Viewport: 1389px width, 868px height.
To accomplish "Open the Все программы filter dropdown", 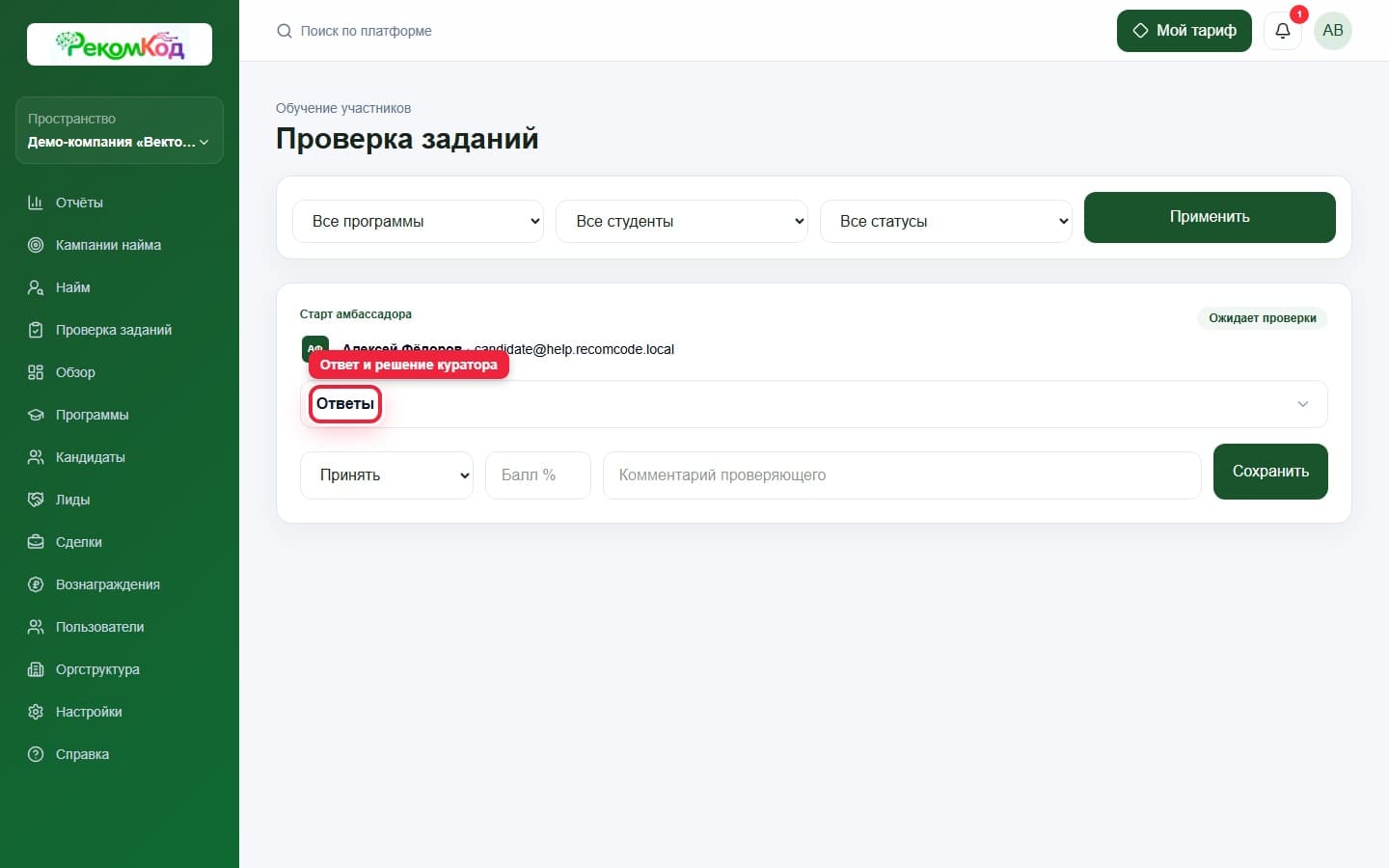I will [x=418, y=221].
